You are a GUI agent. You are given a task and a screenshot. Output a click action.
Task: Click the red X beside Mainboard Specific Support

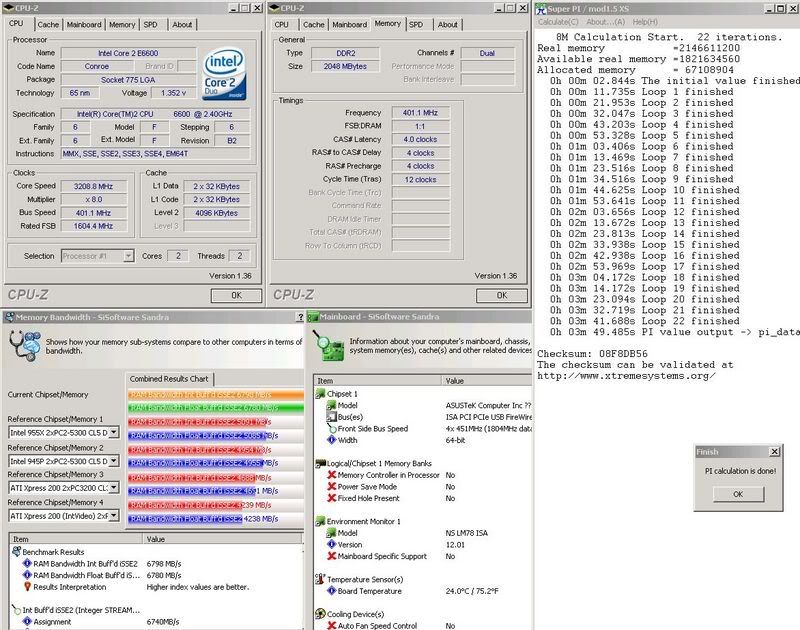tap(331, 556)
